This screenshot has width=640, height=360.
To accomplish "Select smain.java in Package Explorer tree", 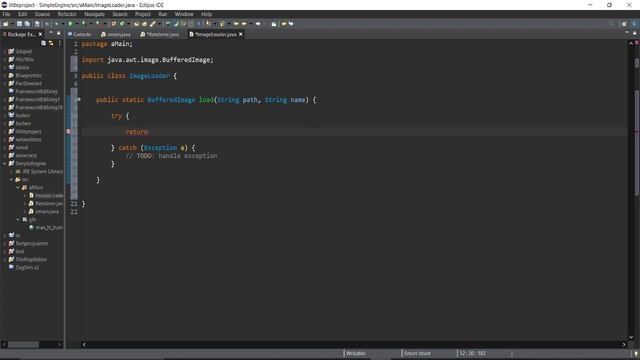I will [44, 211].
